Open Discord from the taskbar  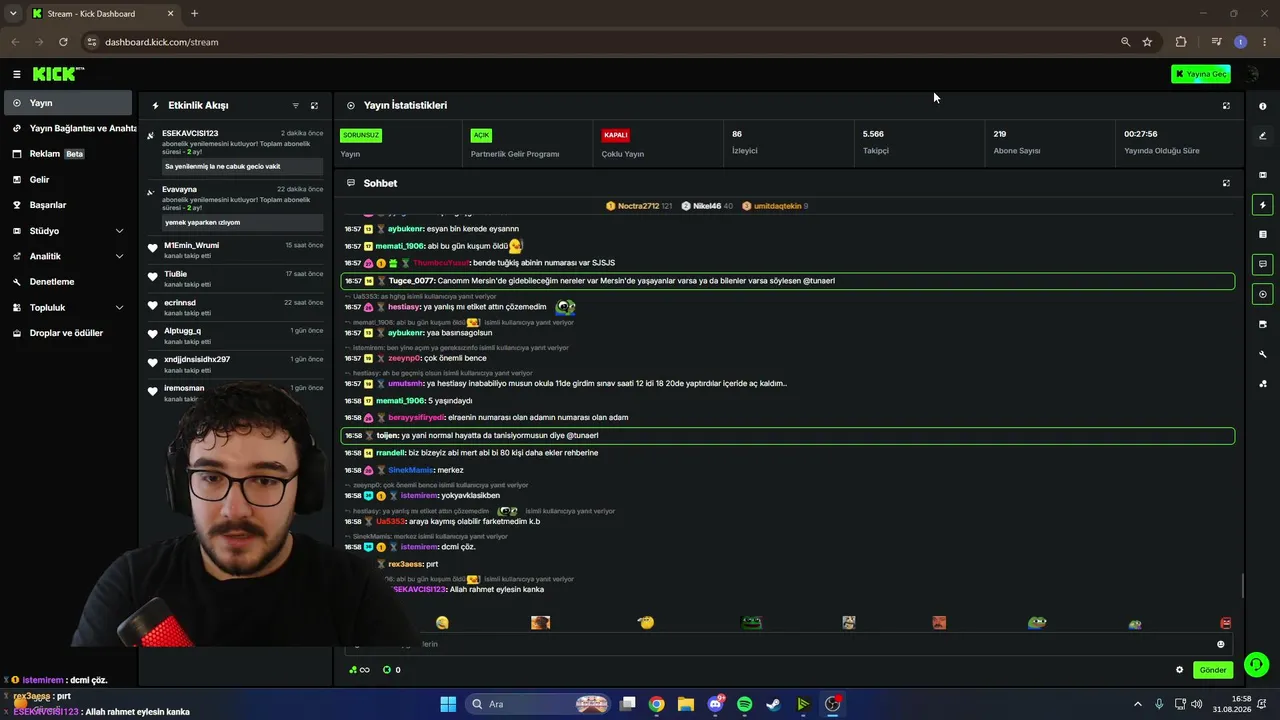click(x=716, y=704)
